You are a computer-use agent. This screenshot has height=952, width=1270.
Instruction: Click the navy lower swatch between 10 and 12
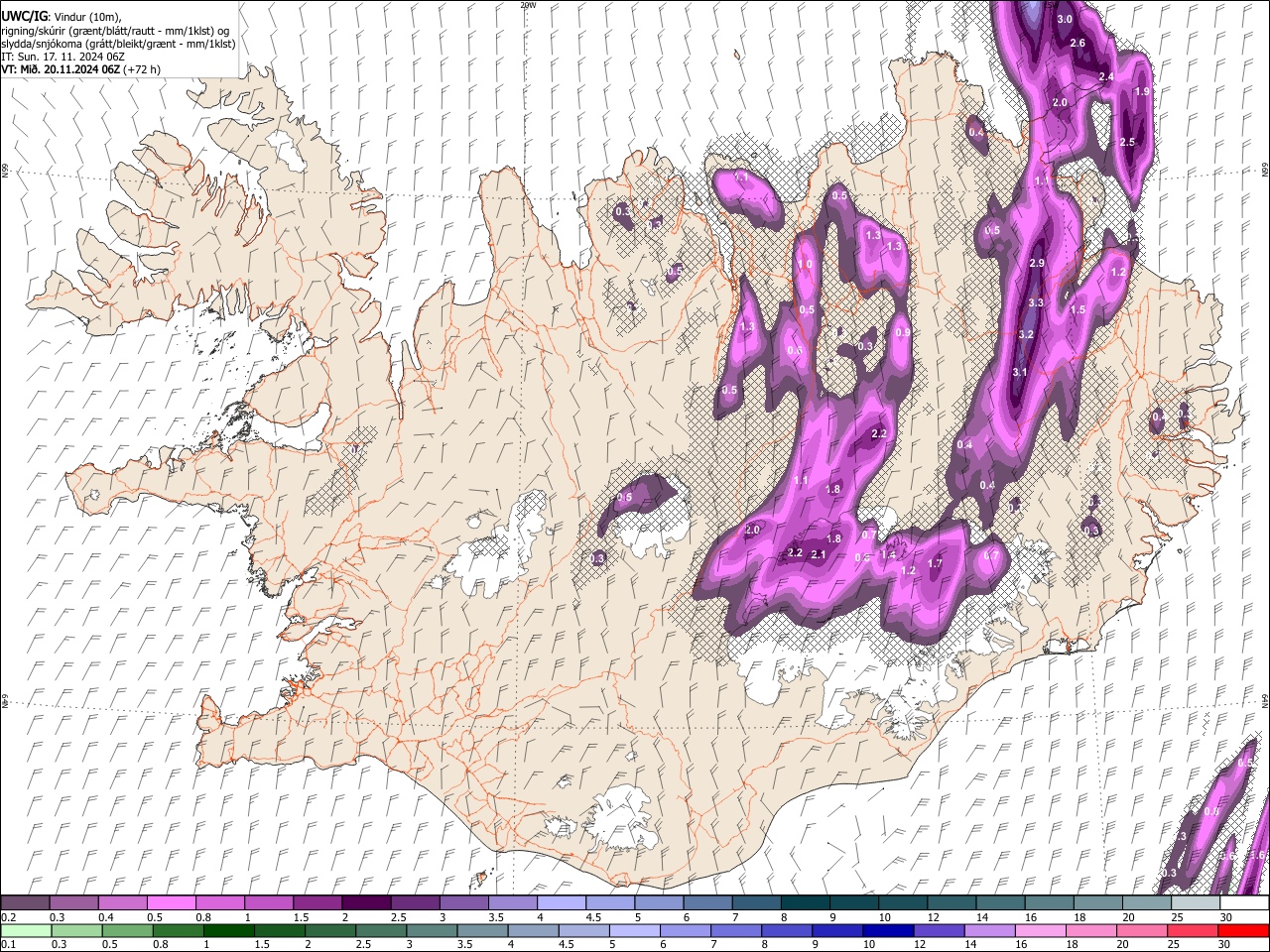coord(888,930)
